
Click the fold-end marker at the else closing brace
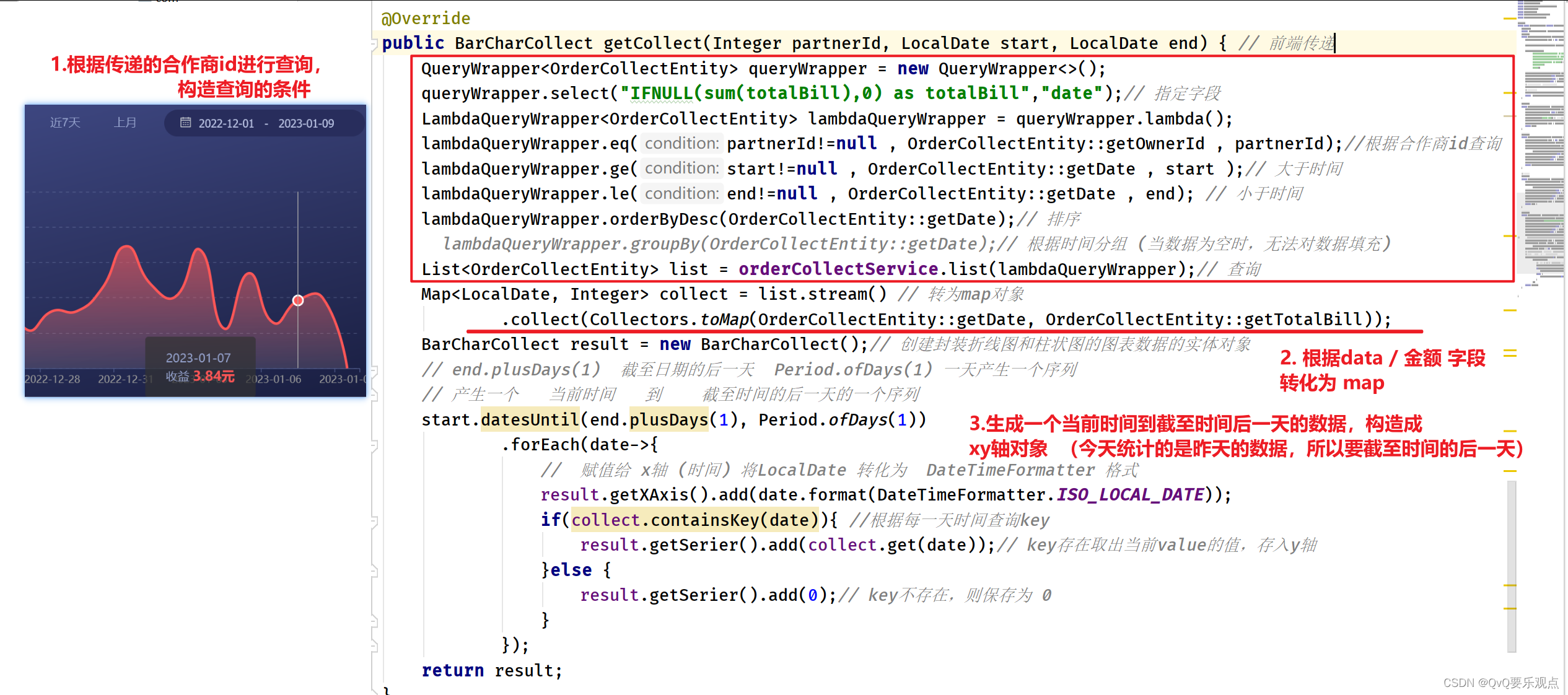click(374, 621)
